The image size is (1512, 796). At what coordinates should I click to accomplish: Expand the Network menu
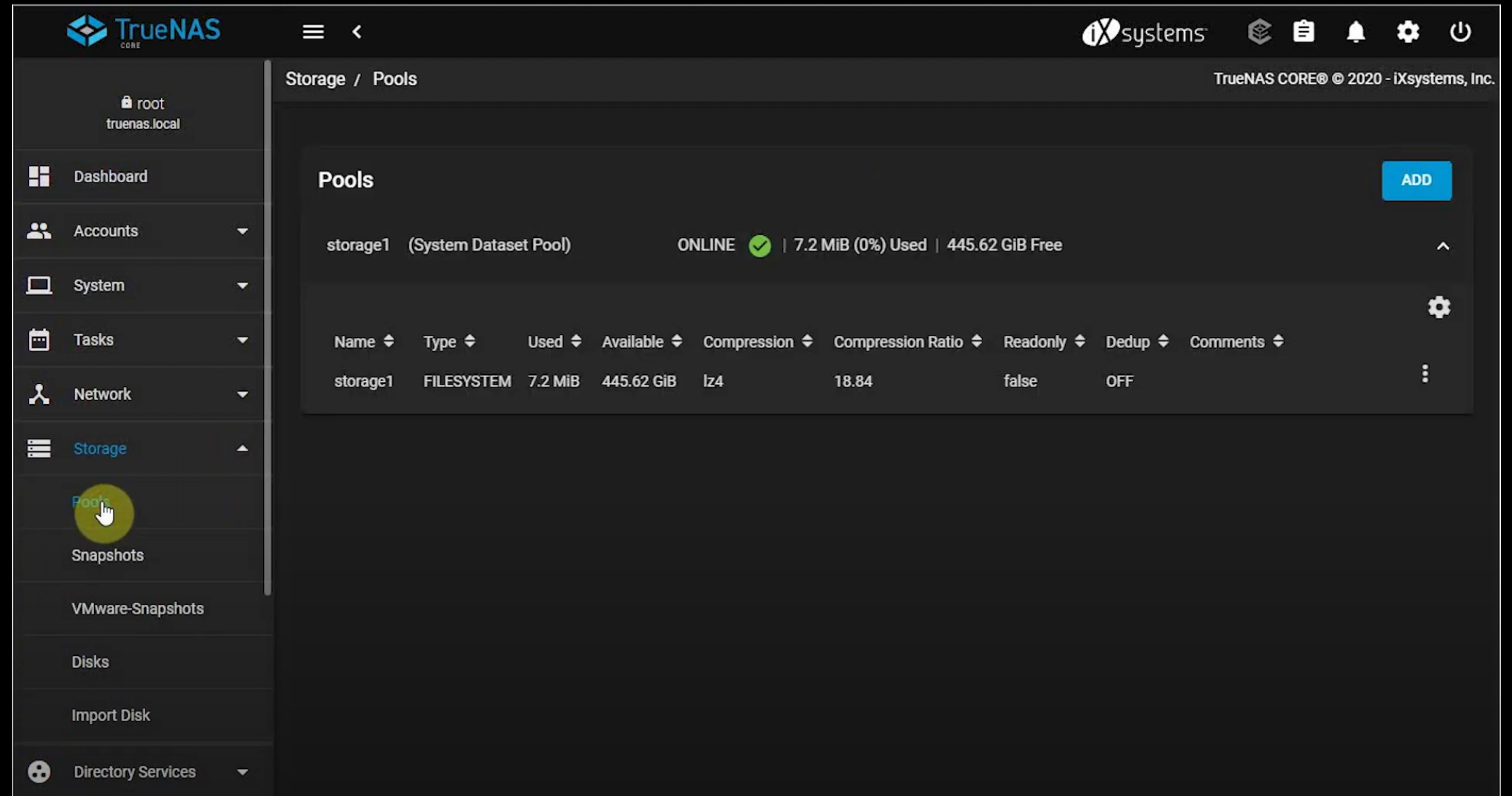[139, 394]
